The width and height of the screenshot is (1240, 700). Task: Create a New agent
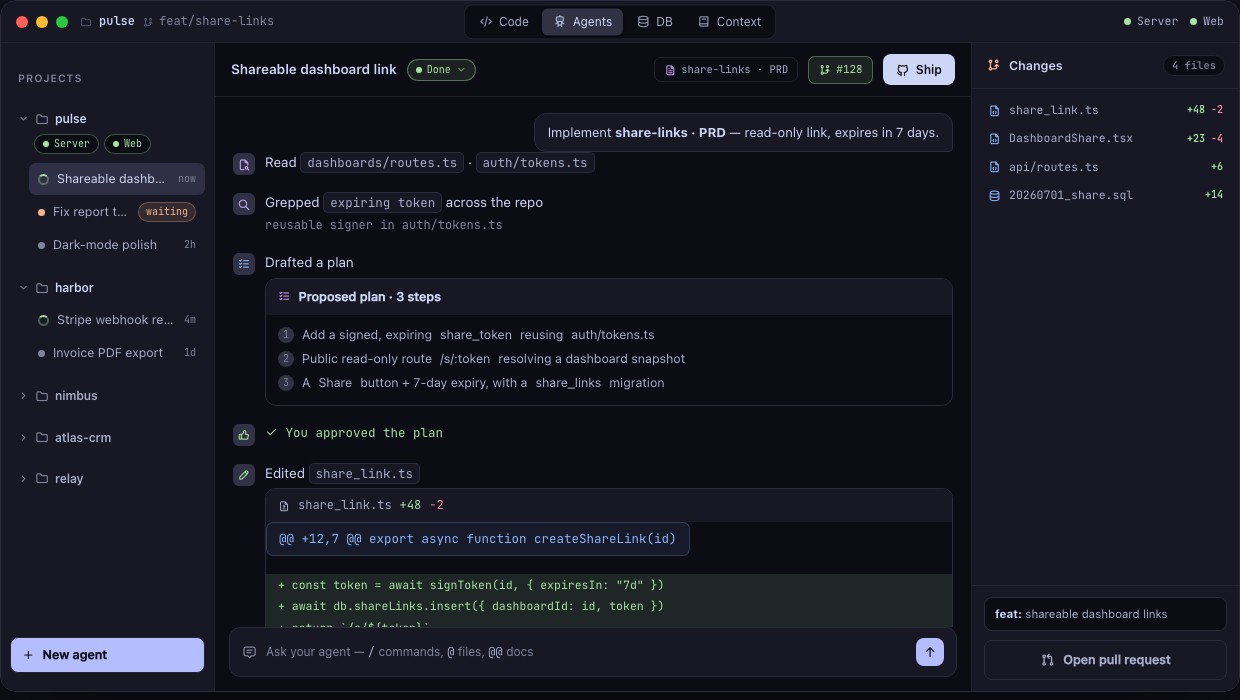pos(107,655)
